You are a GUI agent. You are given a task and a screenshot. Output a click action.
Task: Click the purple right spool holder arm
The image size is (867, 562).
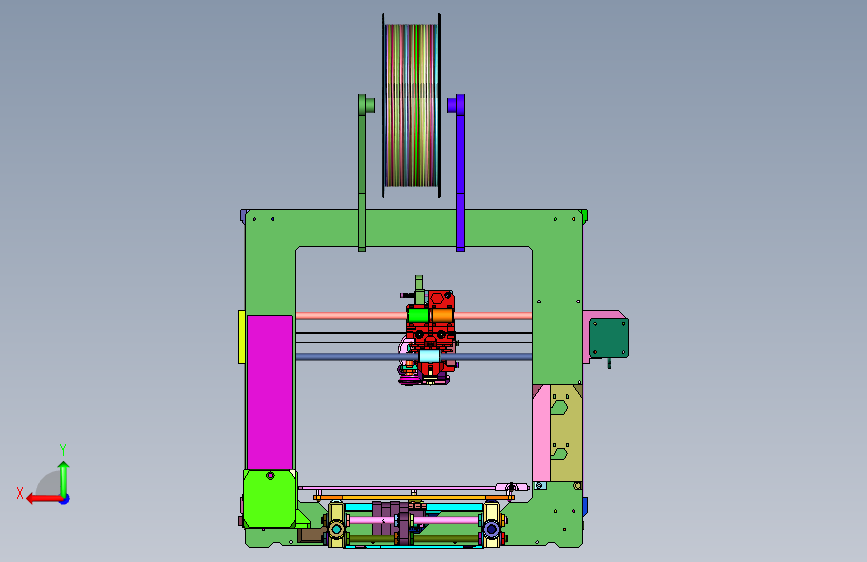pos(460,173)
